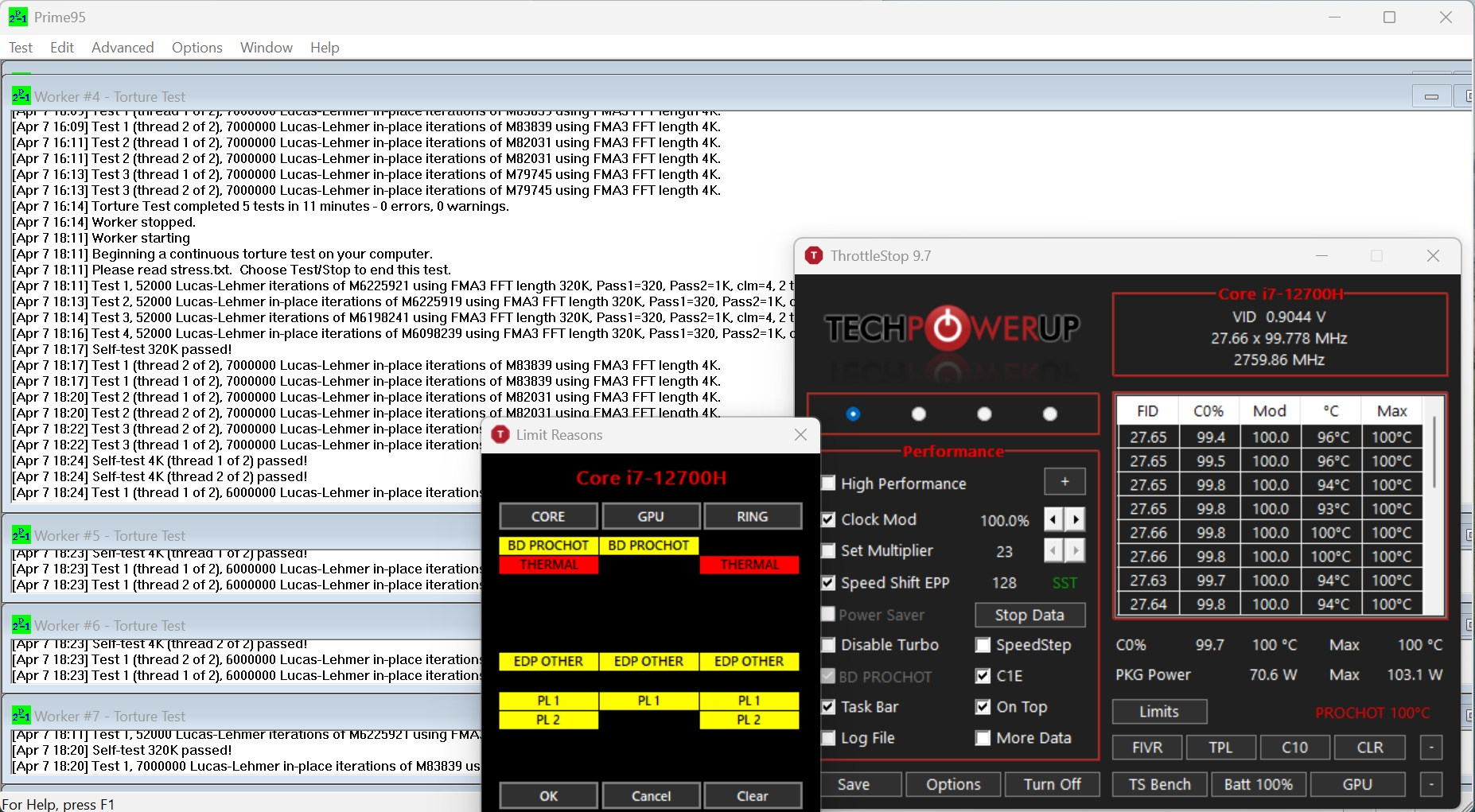Click Cancel in Limit Reasons dialog

[652, 795]
